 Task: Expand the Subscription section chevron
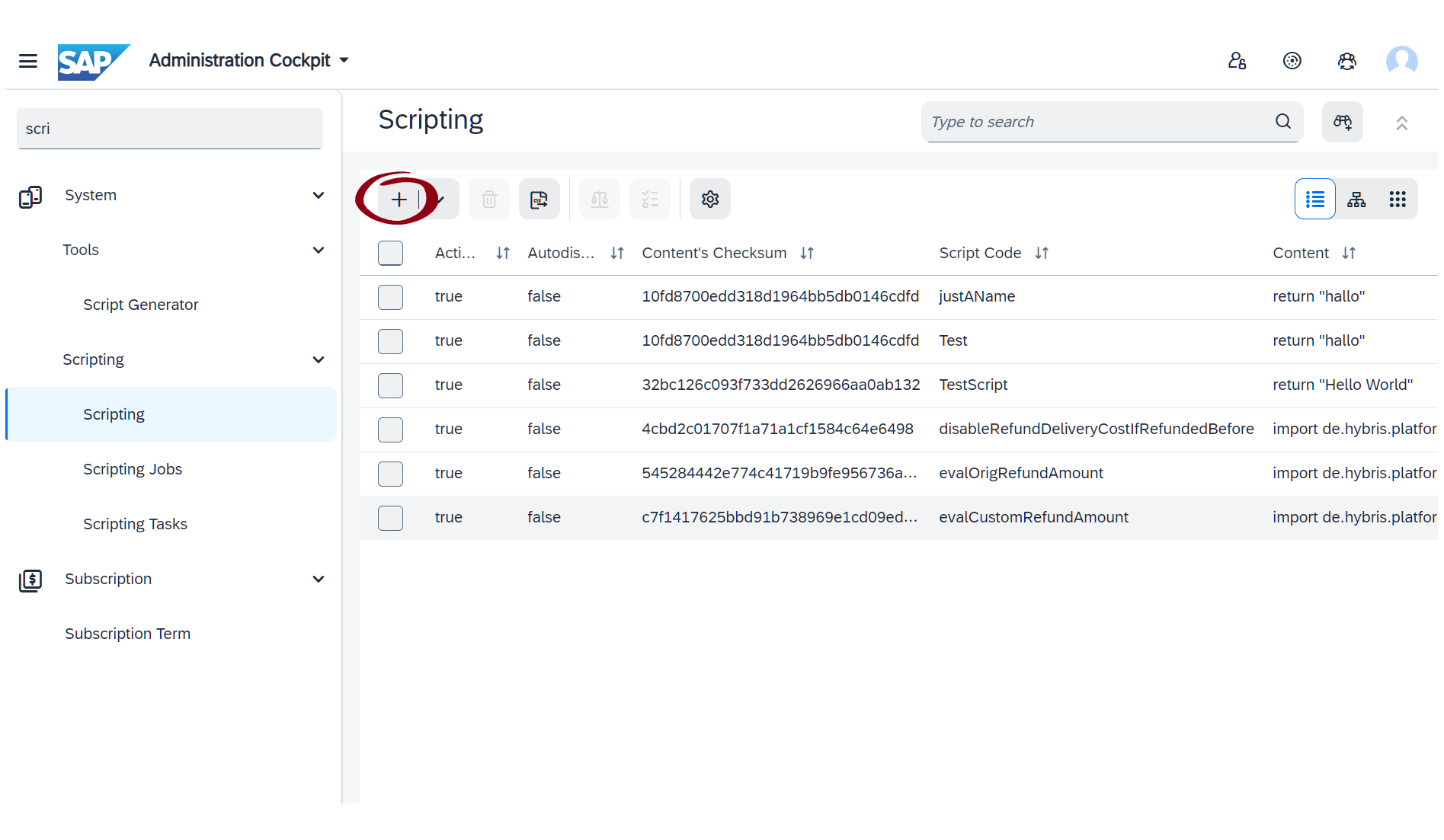coord(318,579)
